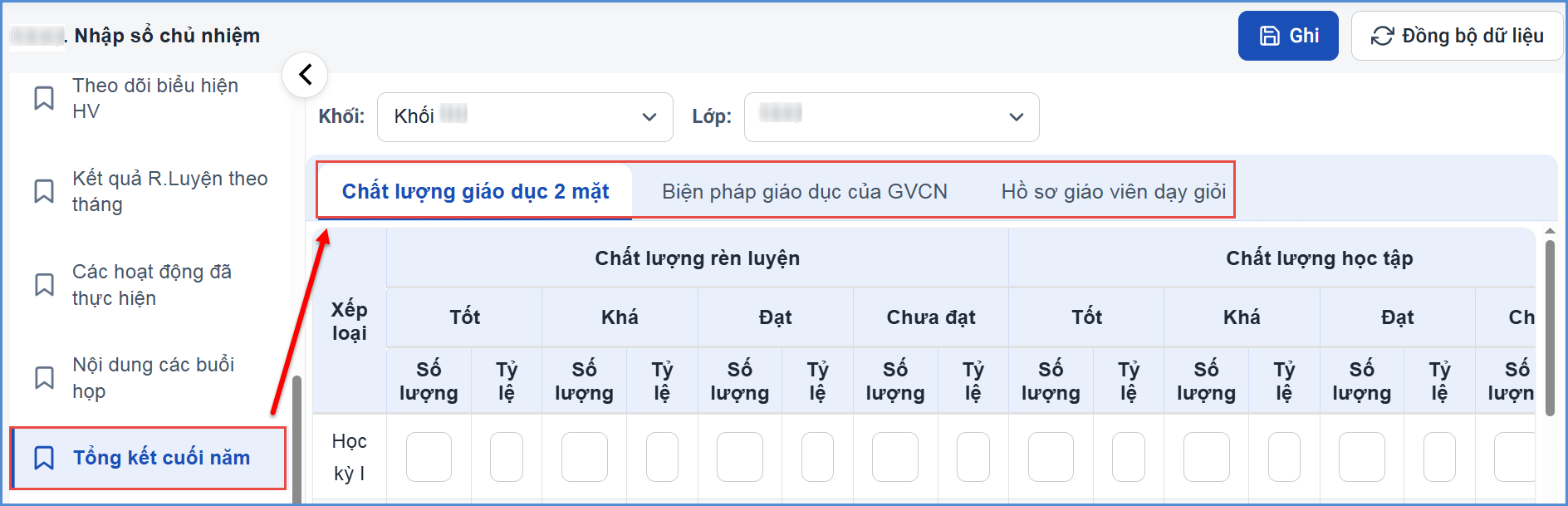Click Học kỳ I rèn luyện Chưa đạt tỷ lệ field
Screen dimensions: 1568x506
[973, 457]
